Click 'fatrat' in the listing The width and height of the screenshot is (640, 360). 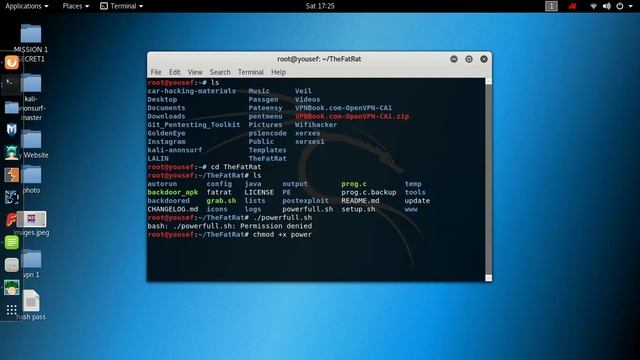[219, 192]
